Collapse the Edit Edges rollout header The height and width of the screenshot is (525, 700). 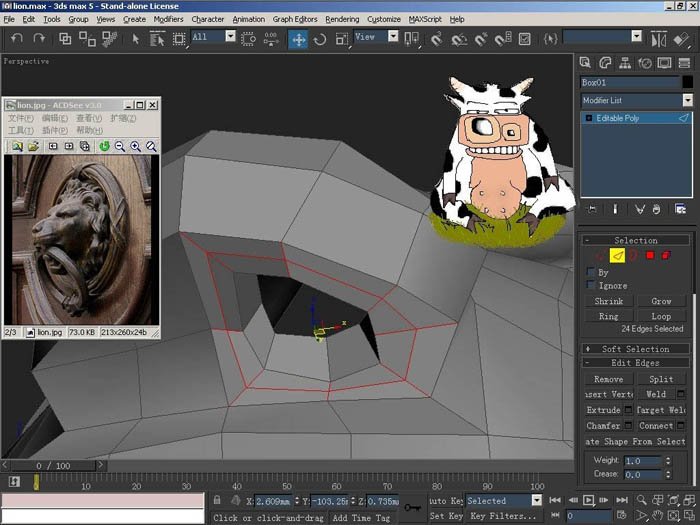pos(636,362)
